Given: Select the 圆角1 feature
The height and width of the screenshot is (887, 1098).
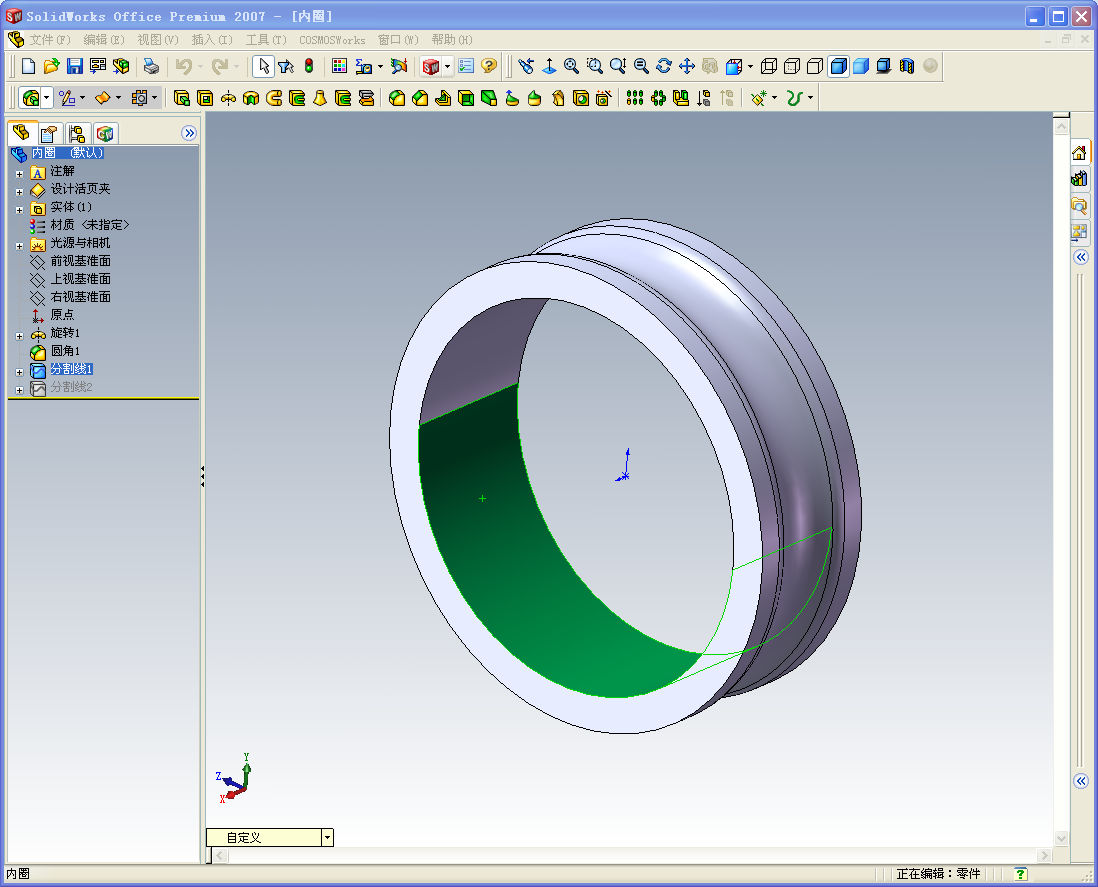Looking at the screenshot, I should (65, 351).
